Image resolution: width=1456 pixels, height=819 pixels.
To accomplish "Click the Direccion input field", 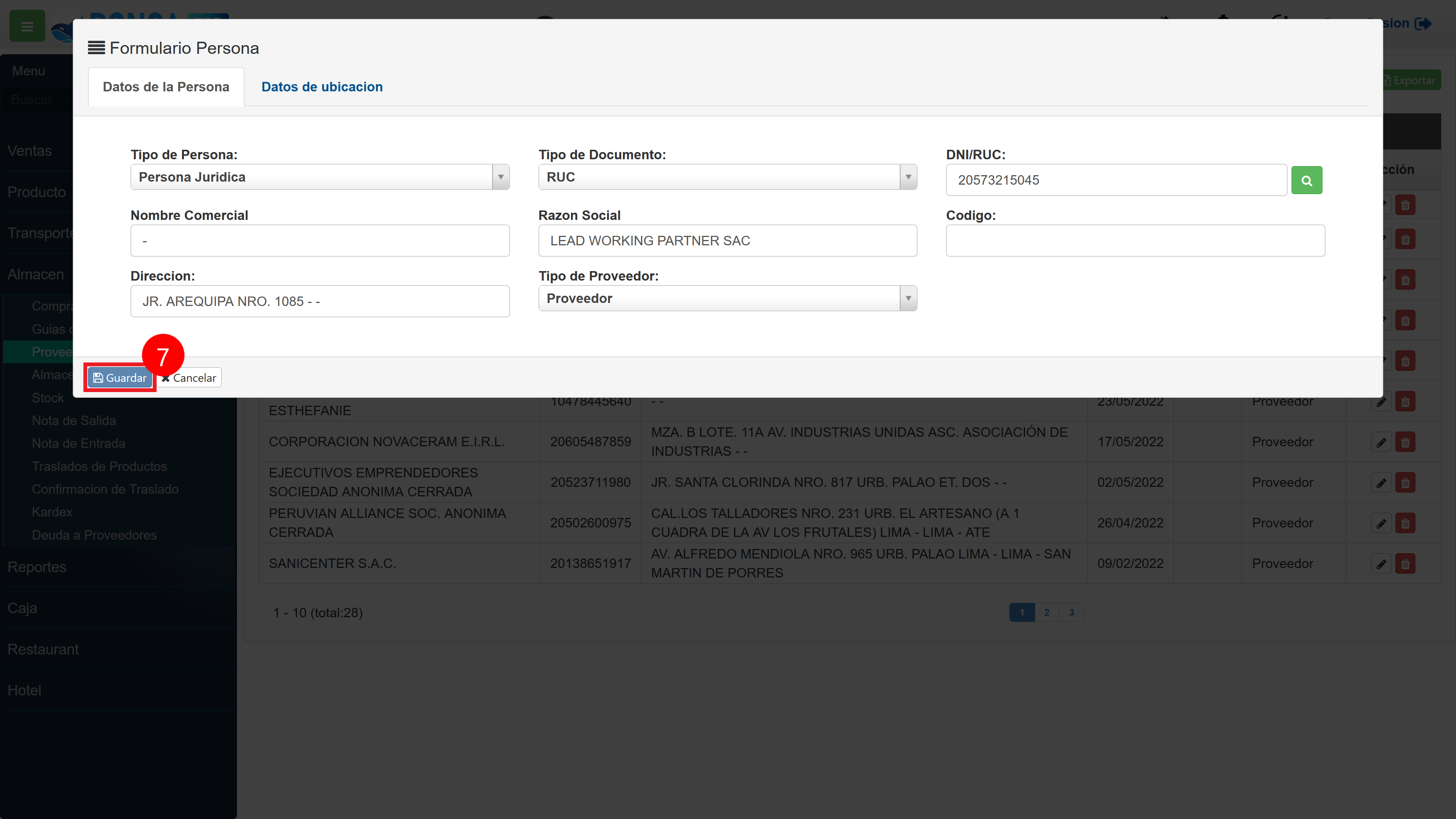I will tap(320, 301).
